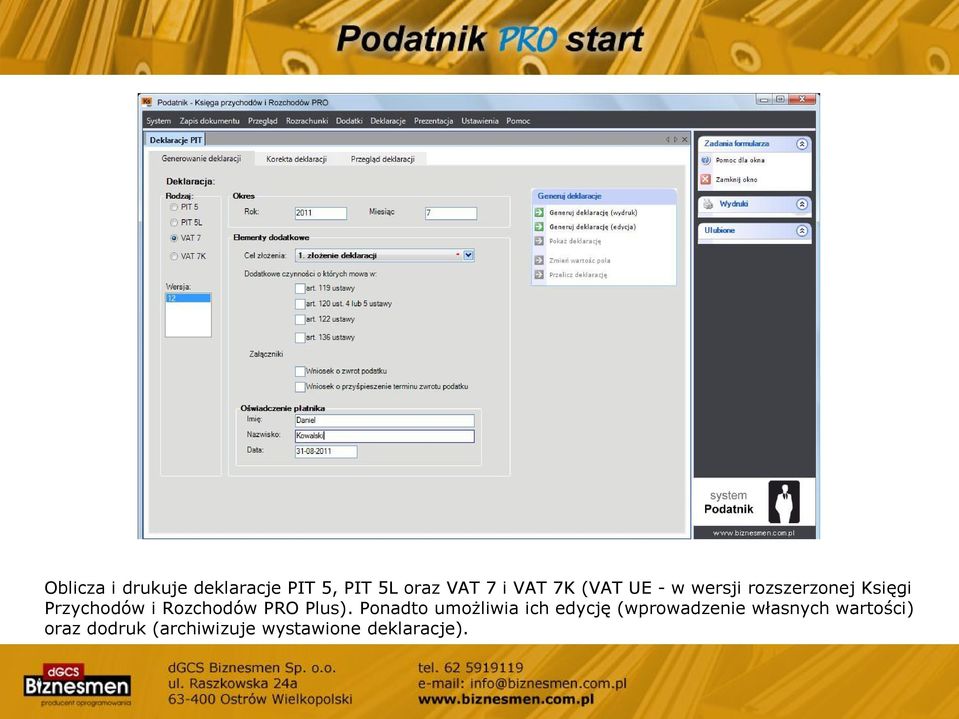Enable Wniosek o przyśpieszenie terminu zwrotu podatku

pyautogui.click(x=300, y=387)
